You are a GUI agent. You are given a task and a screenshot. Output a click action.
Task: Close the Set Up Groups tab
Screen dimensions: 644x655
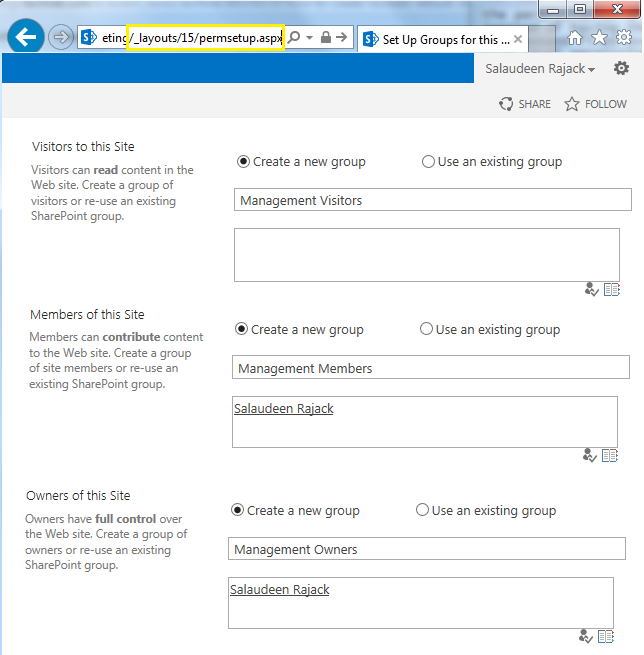click(x=518, y=39)
